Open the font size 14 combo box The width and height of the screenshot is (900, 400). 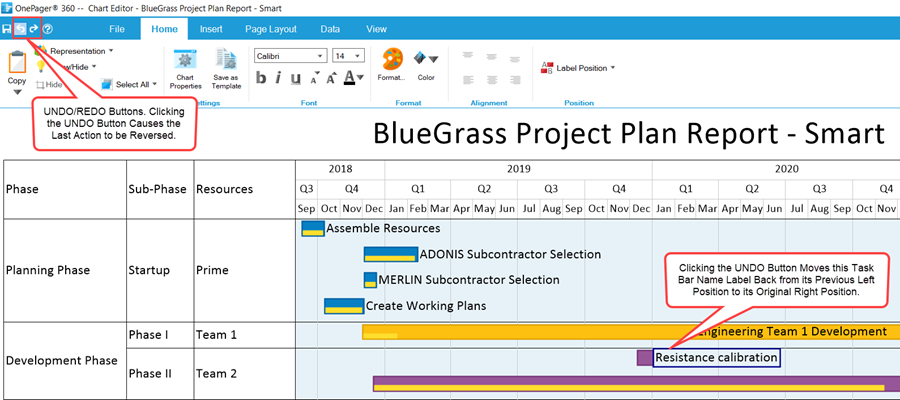click(x=348, y=56)
